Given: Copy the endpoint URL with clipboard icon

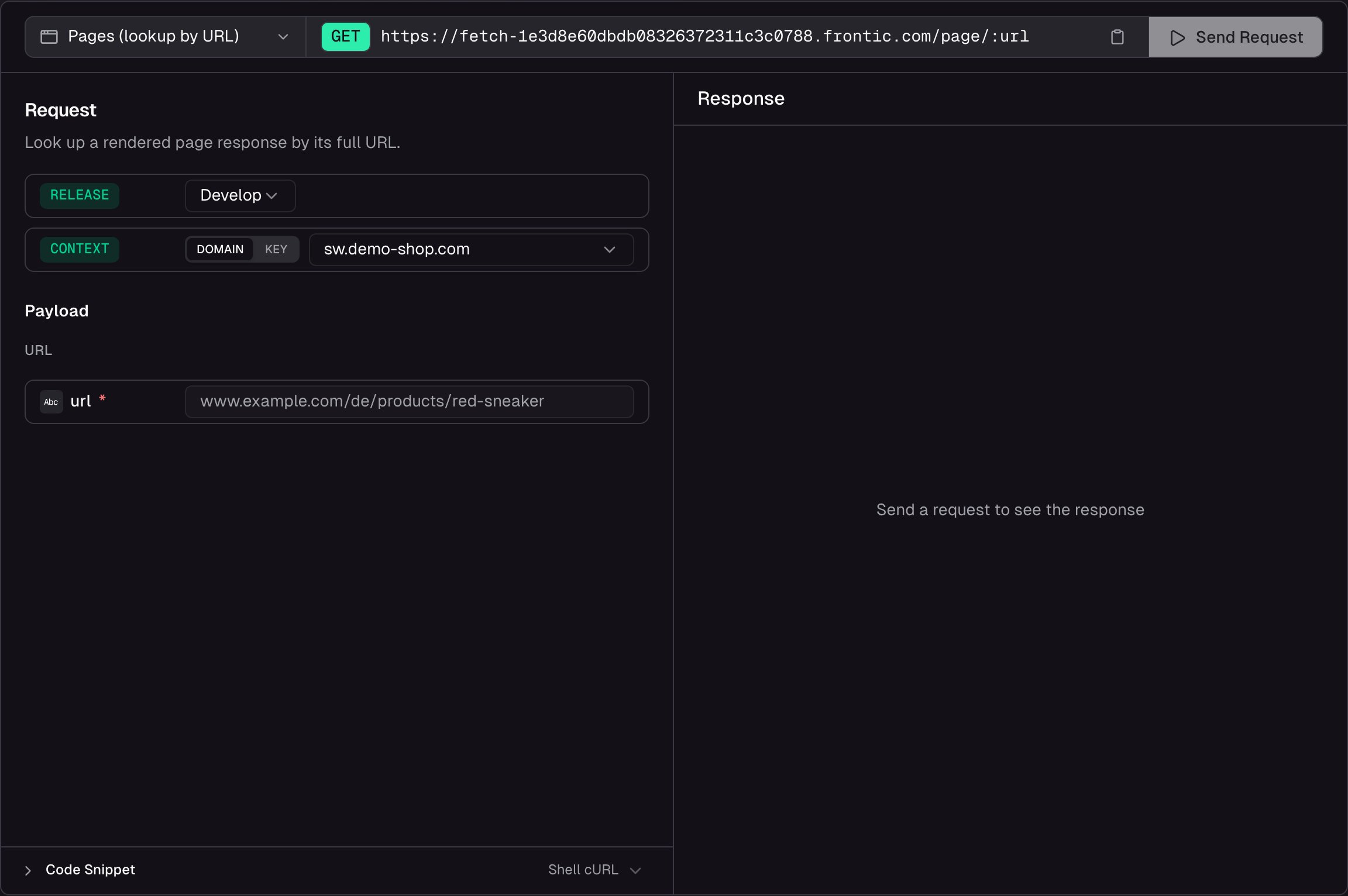Looking at the screenshot, I should point(1117,37).
